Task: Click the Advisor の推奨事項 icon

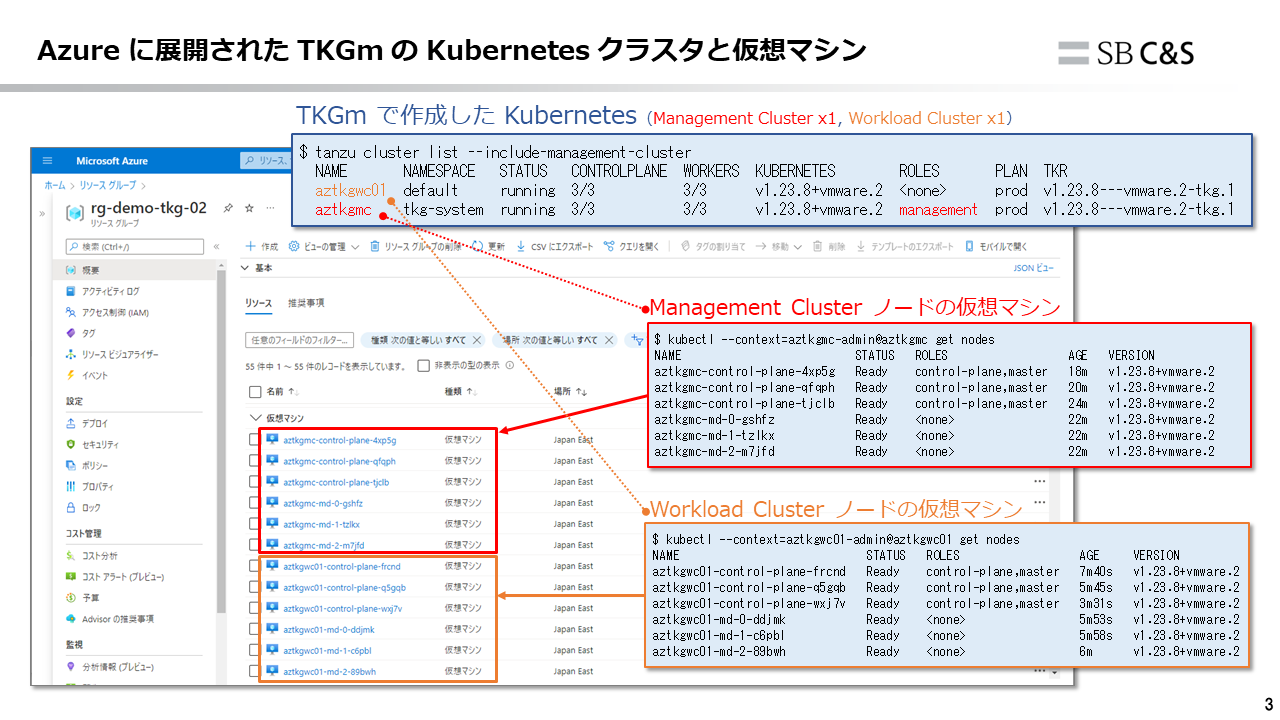Action: [71, 618]
